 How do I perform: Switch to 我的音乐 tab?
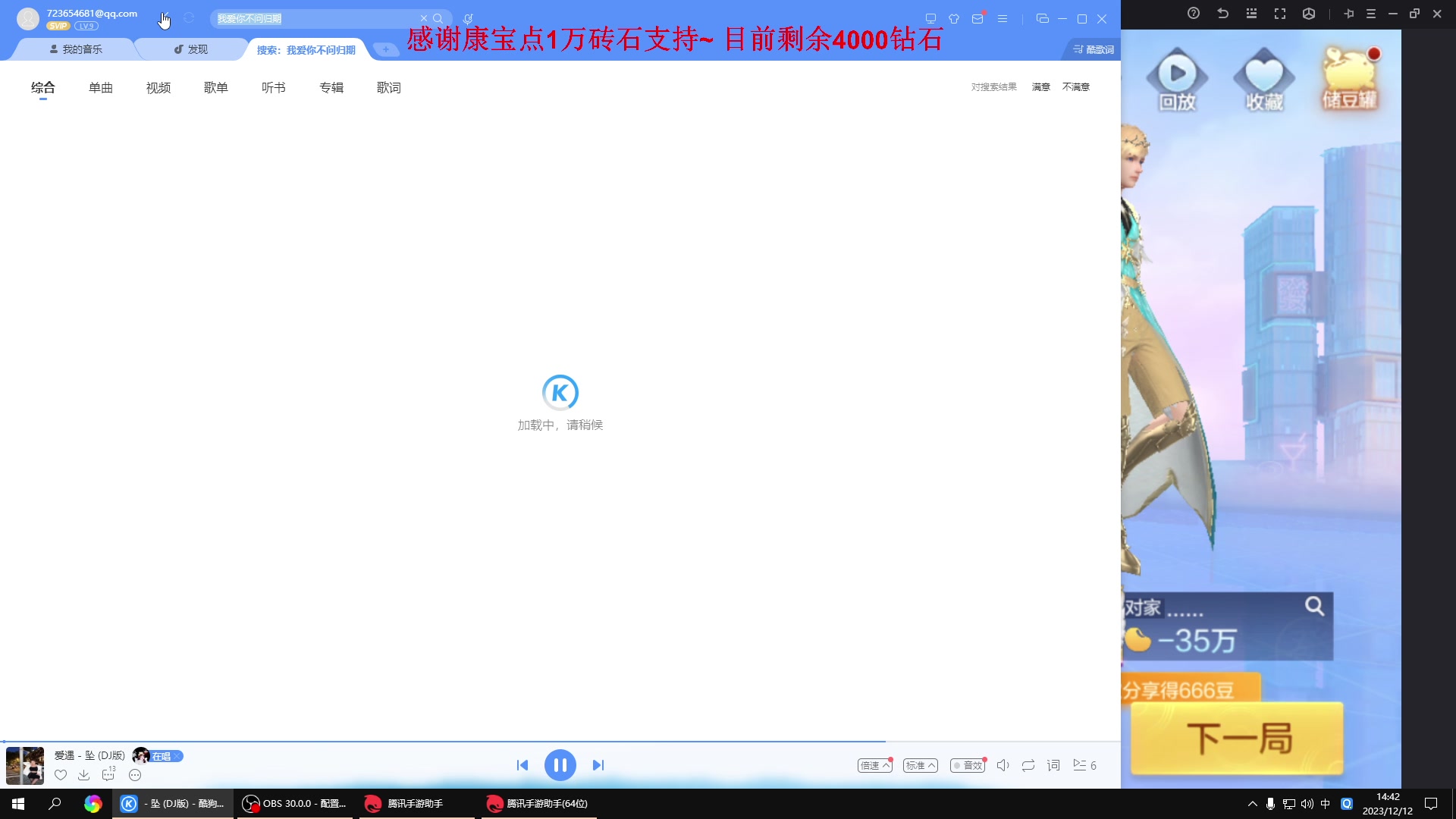[75, 49]
